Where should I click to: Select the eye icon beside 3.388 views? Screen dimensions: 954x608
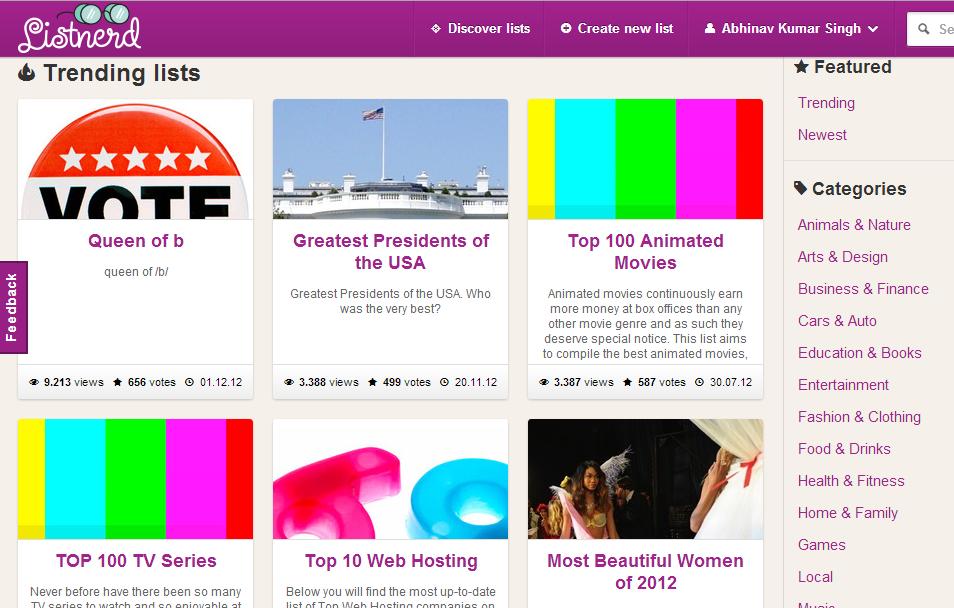[289, 382]
